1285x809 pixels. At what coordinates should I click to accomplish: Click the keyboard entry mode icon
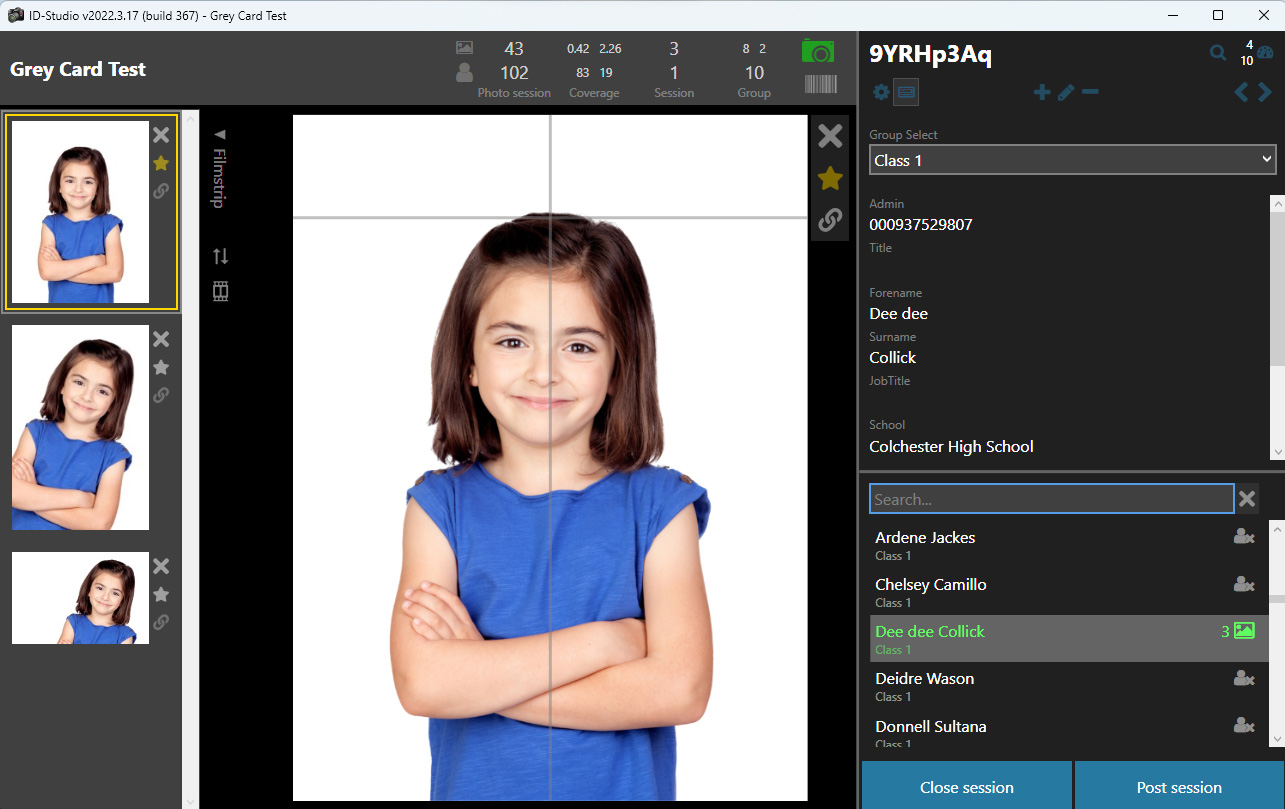[x=906, y=93]
